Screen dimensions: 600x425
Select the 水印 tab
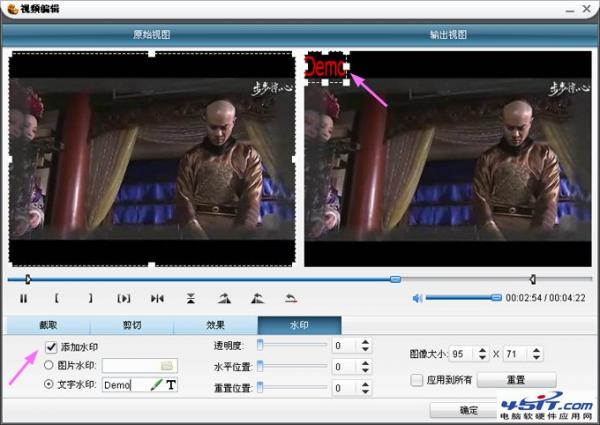point(300,325)
